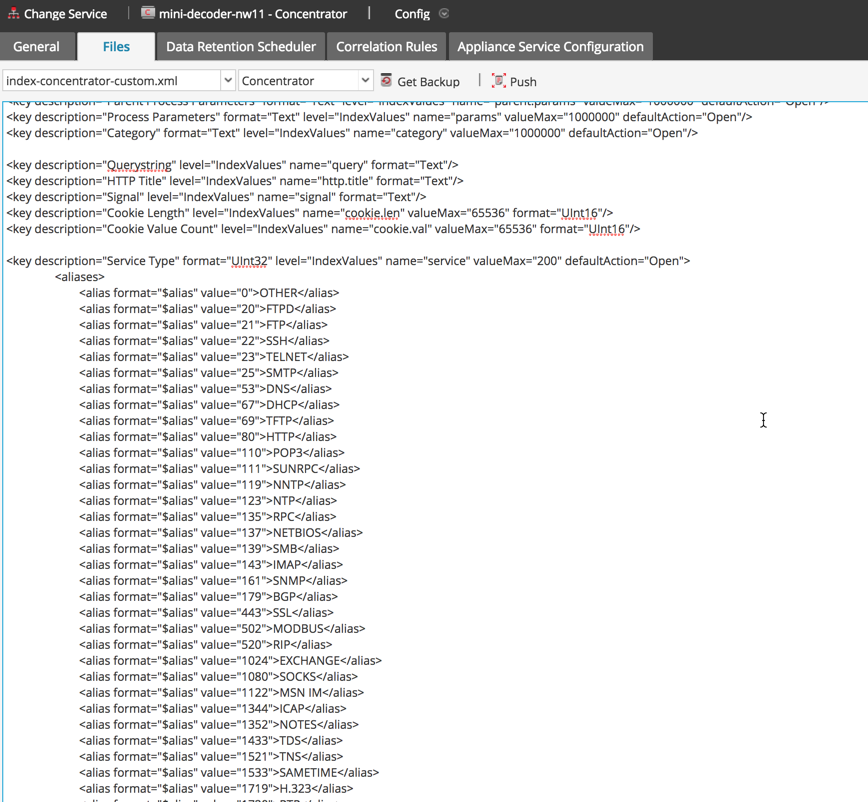The width and height of the screenshot is (868, 802).
Task: Switch to the General tab
Action: (37, 47)
